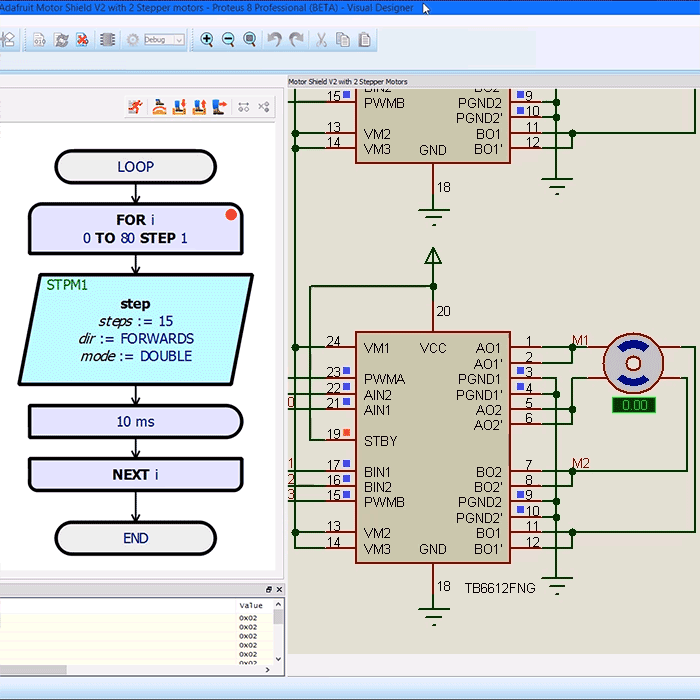Viewport: 700px width, 700px height.
Task: Click scroll down arrow in variables panel
Action: pos(279,659)
